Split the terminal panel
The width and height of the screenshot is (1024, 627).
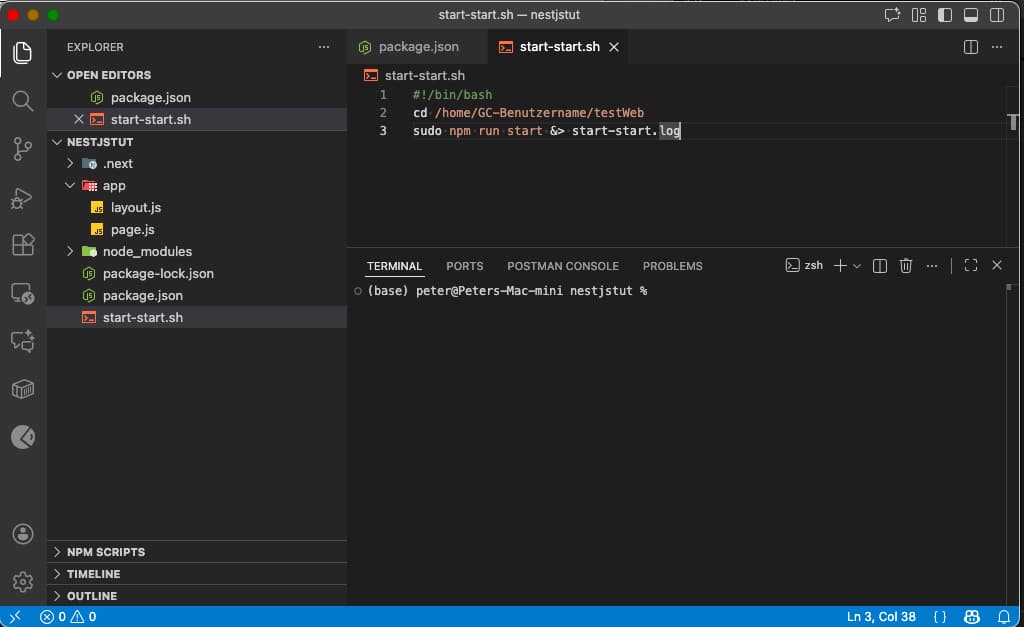tap(880, 266)
